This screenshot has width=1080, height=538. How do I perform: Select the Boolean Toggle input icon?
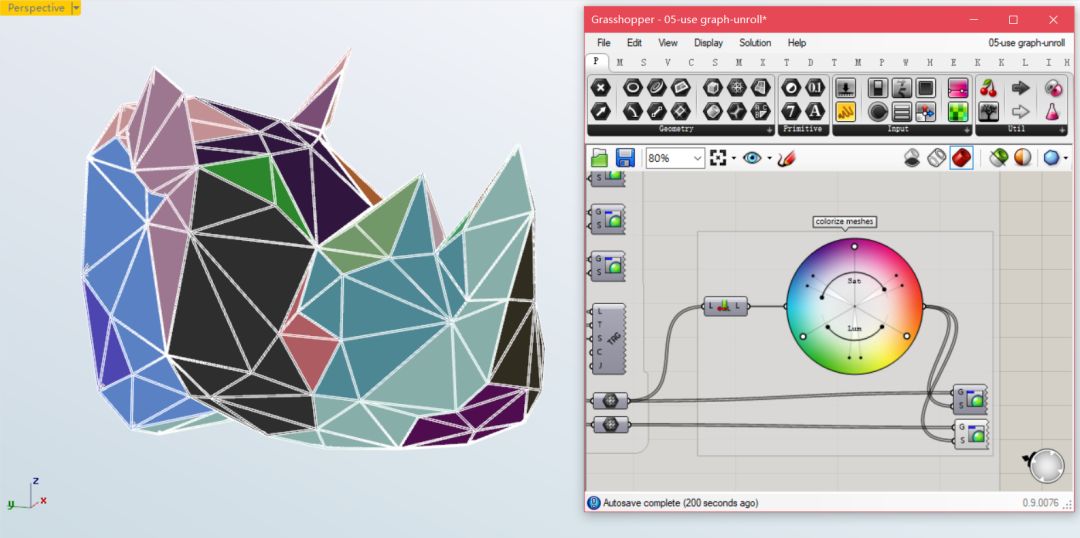pos(878,88)
